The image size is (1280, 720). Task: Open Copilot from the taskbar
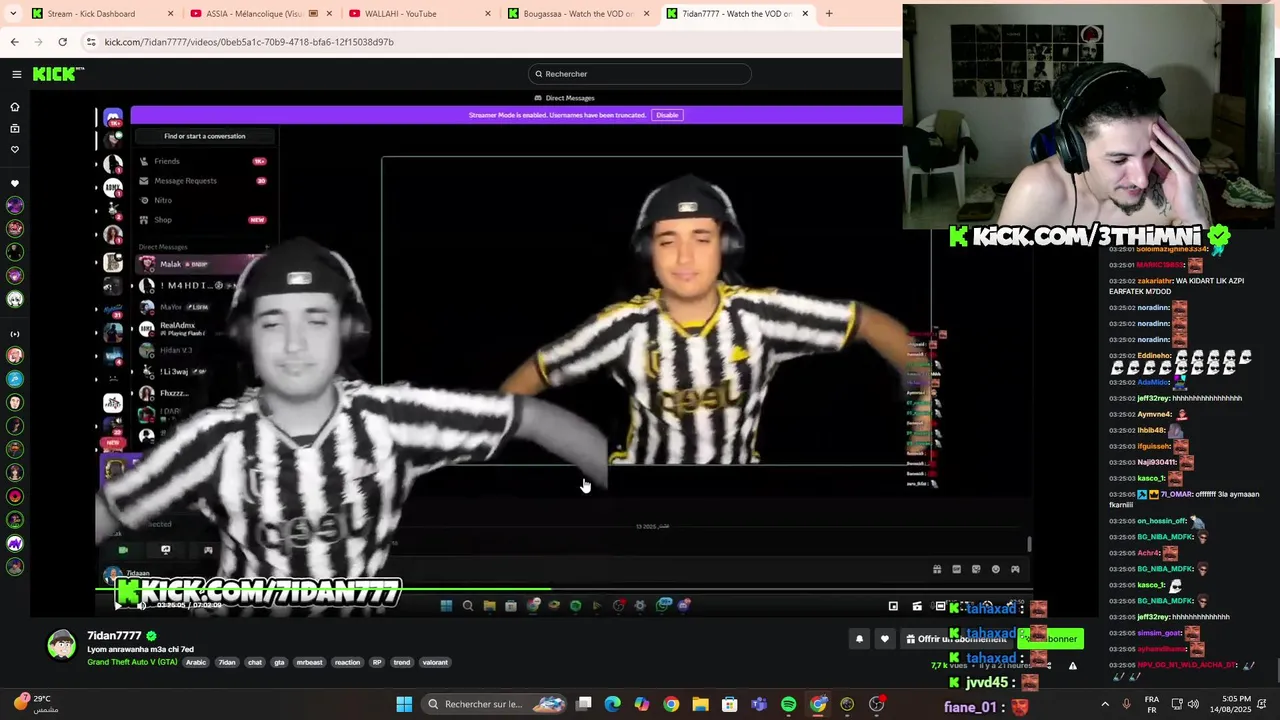point(642,704)
